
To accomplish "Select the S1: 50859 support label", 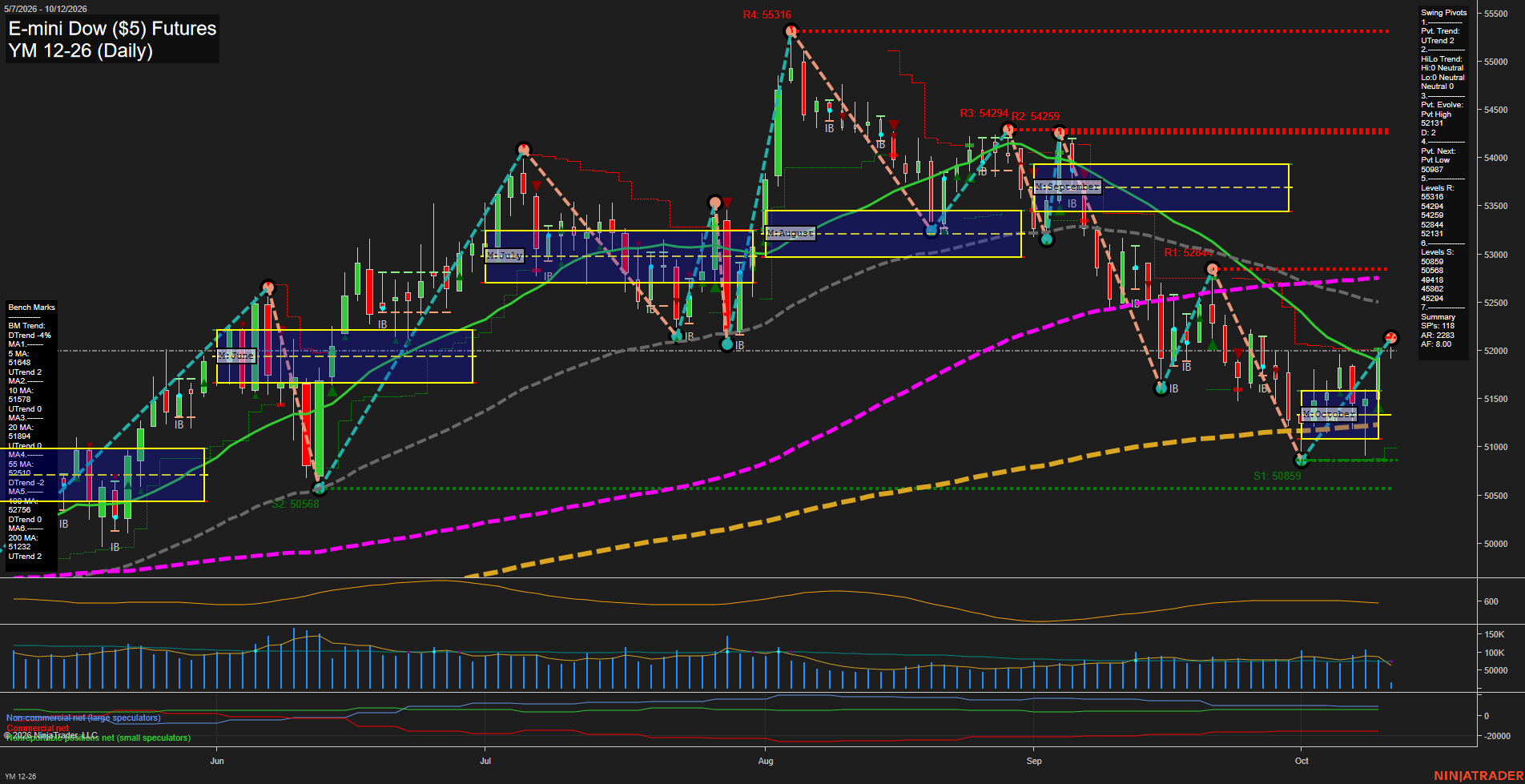I will coord(1277,476).
